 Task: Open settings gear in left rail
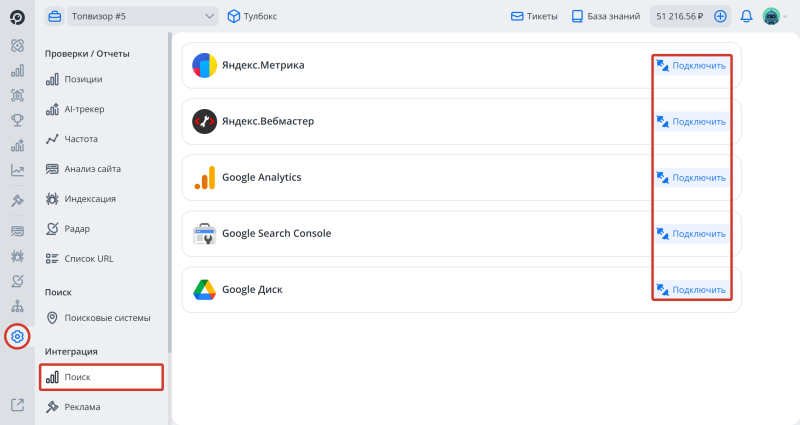click(x=17, y=337)
